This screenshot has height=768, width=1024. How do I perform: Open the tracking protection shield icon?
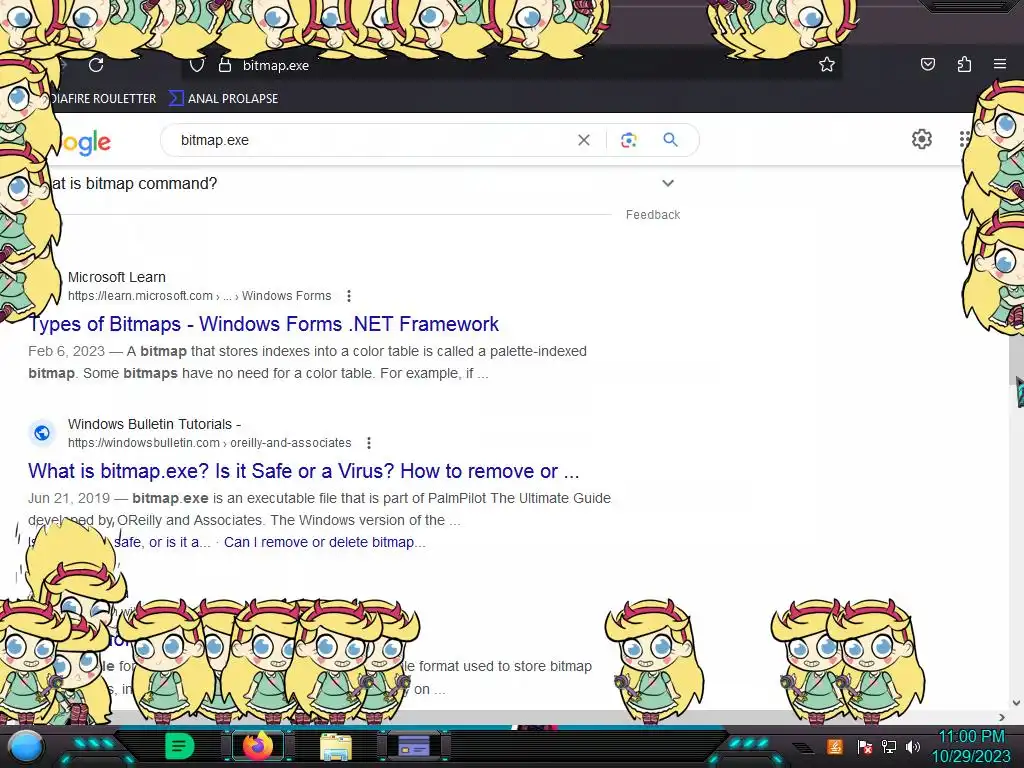(x=197, y=65)
